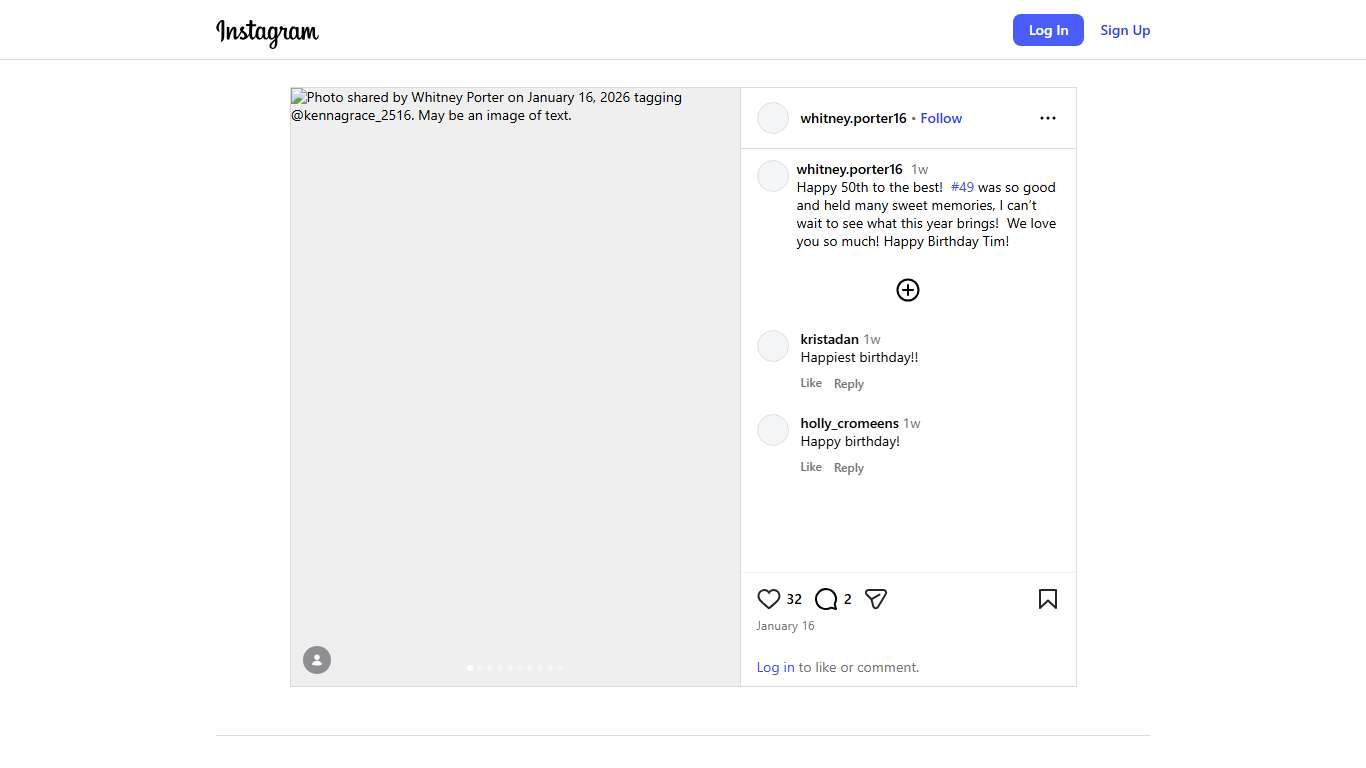Click the tagged people icon on photo
The height and width of the screenshot is (768, 1366).
(x=317, y=660)
